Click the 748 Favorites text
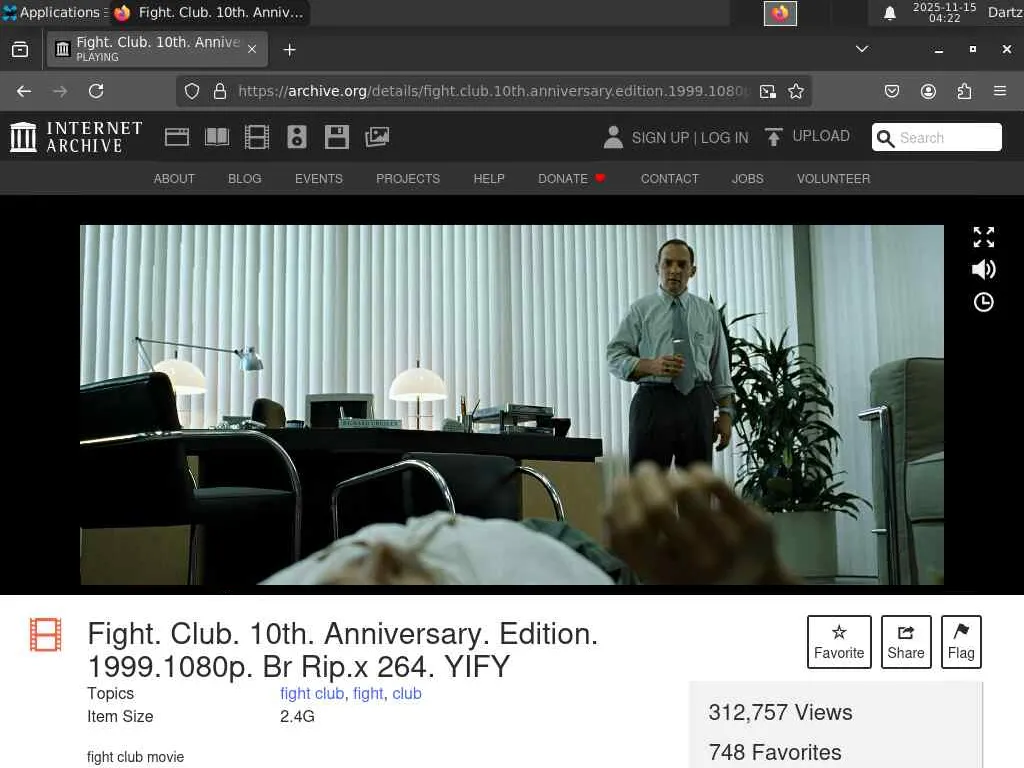Image resolution: width=1024 pixels, height=768 pixels. 775,752
